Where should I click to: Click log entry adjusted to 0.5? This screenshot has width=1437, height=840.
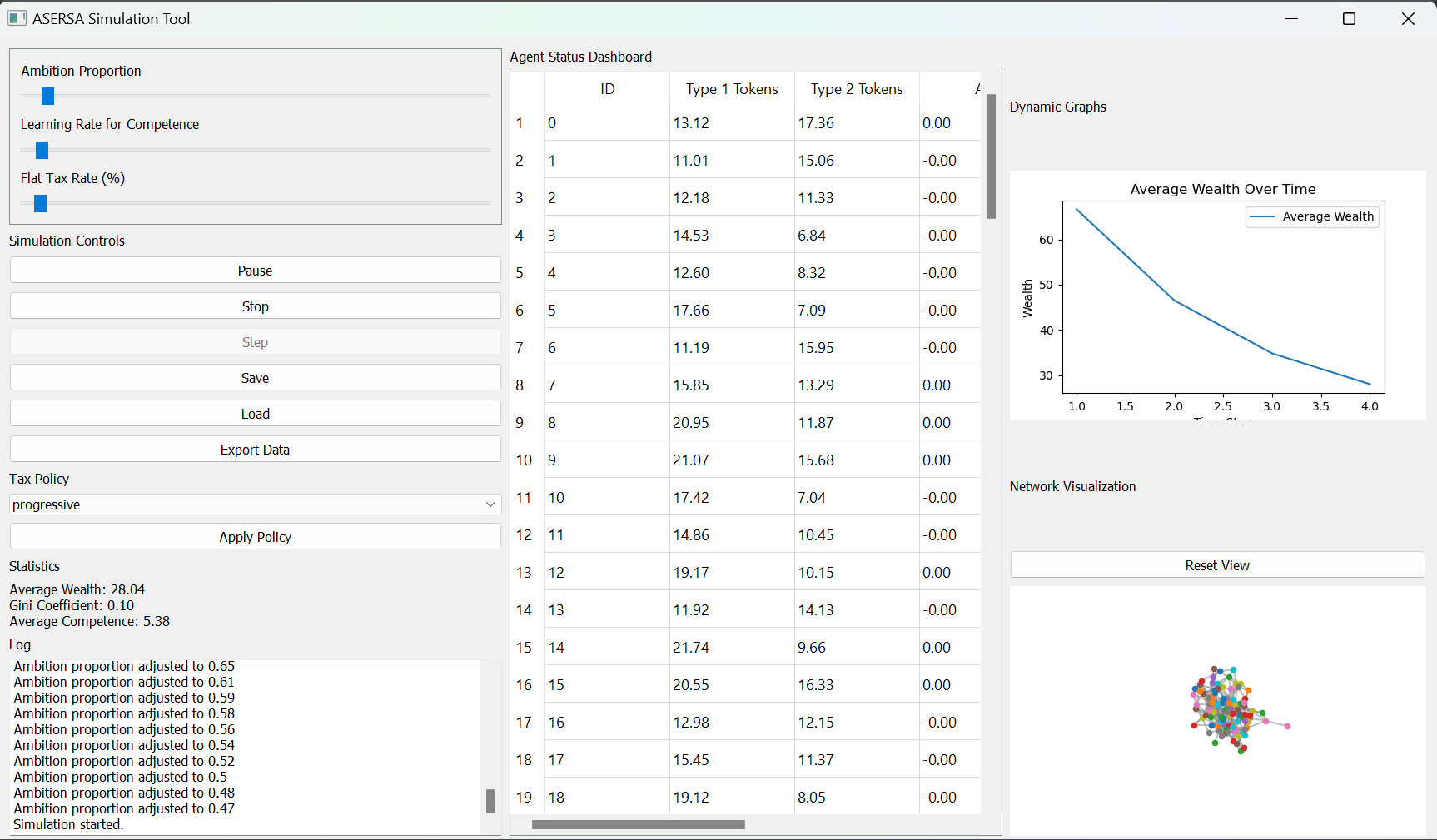120,777
